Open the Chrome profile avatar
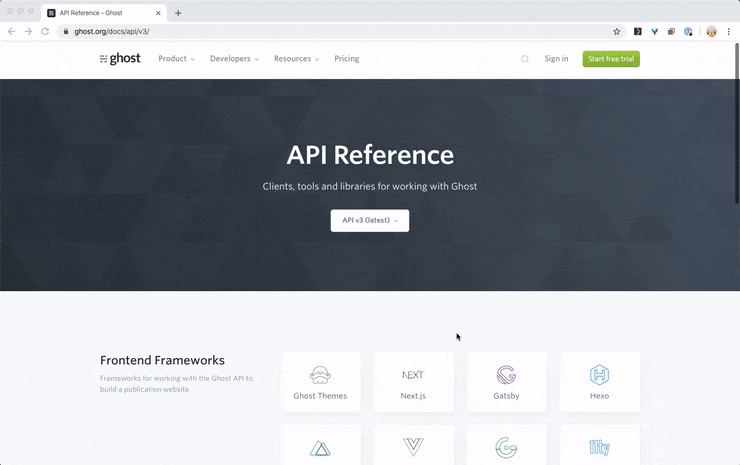Image resolution: width=740 pixels, height=465 pixels. coord(711,31)
